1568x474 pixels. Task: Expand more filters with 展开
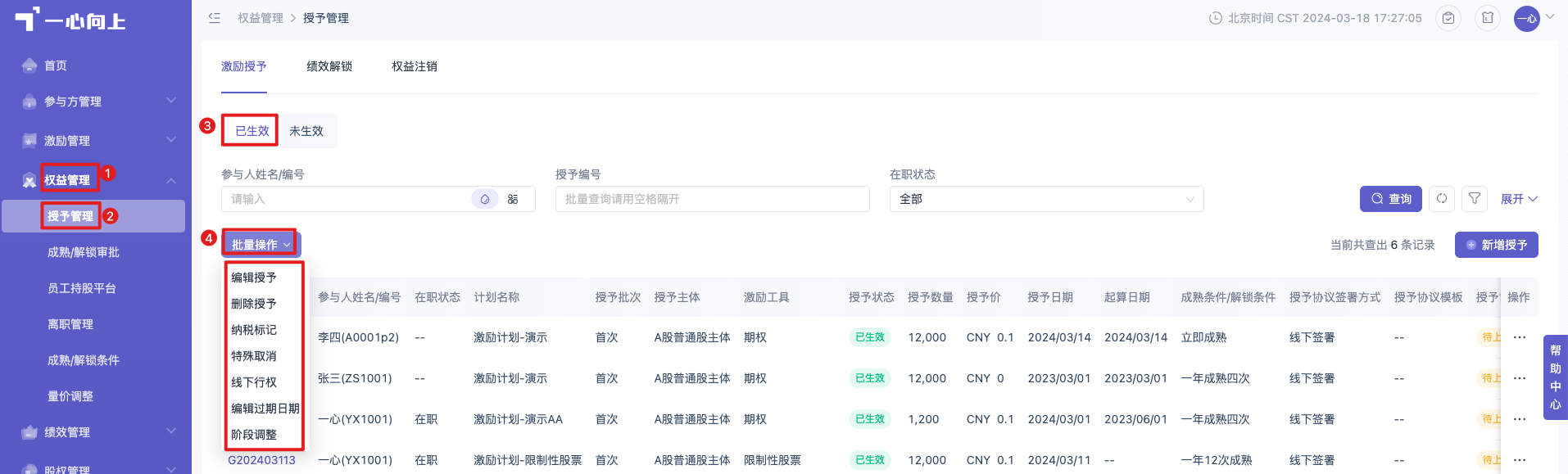coord(1519,199)
